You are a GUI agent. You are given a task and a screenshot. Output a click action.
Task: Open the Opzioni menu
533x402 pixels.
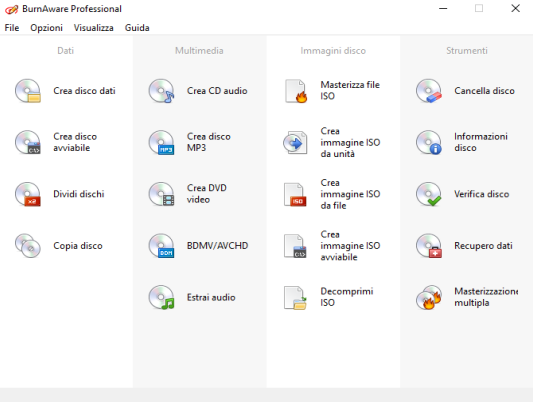(x=47, y=28)
